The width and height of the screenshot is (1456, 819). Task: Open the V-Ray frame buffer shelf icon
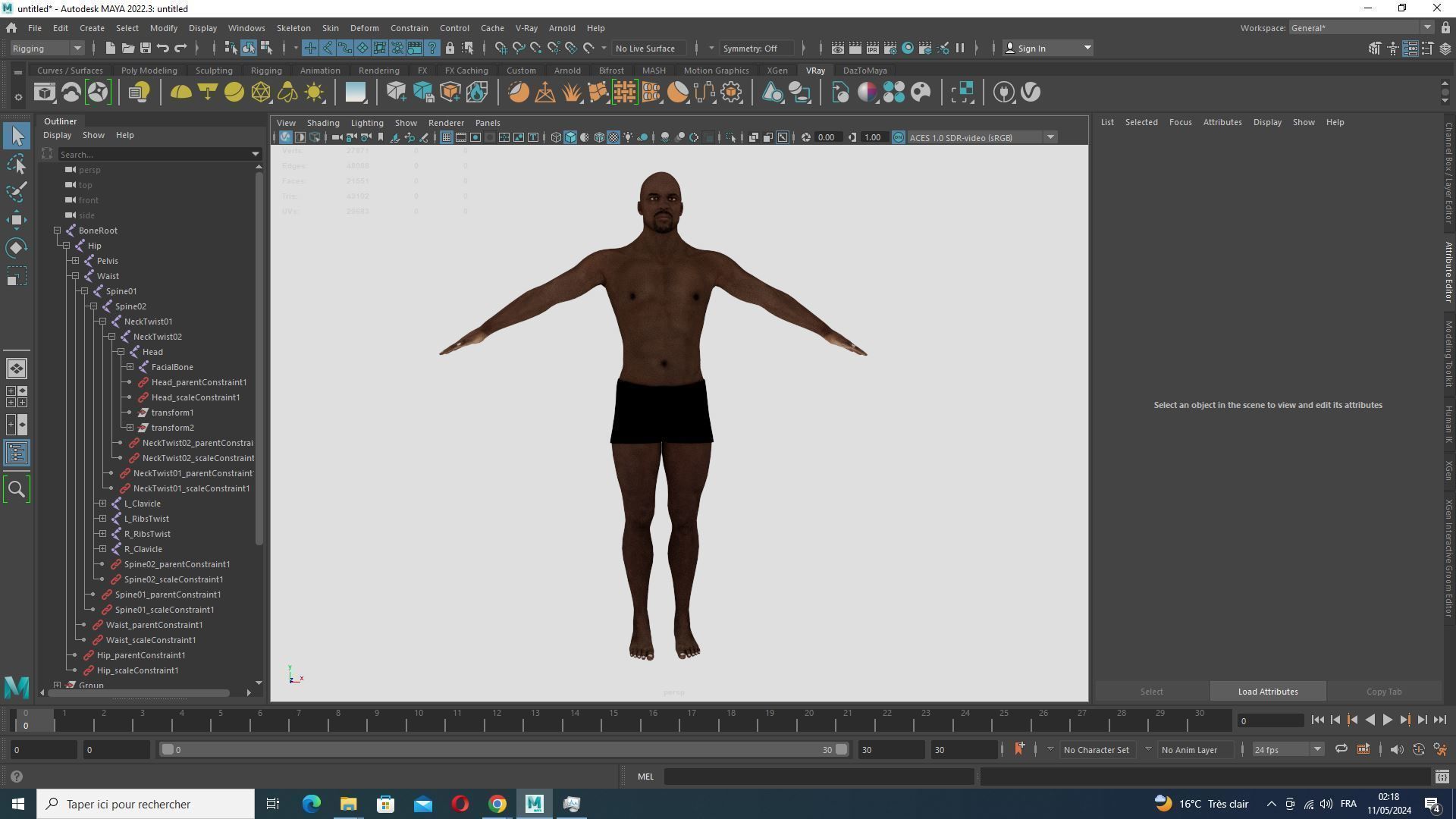click(x=45, y=93)
